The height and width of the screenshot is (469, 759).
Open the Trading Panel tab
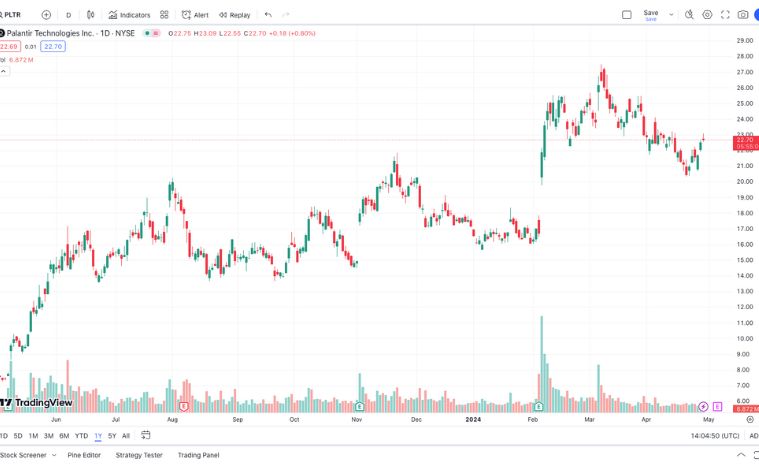point(198,455)
